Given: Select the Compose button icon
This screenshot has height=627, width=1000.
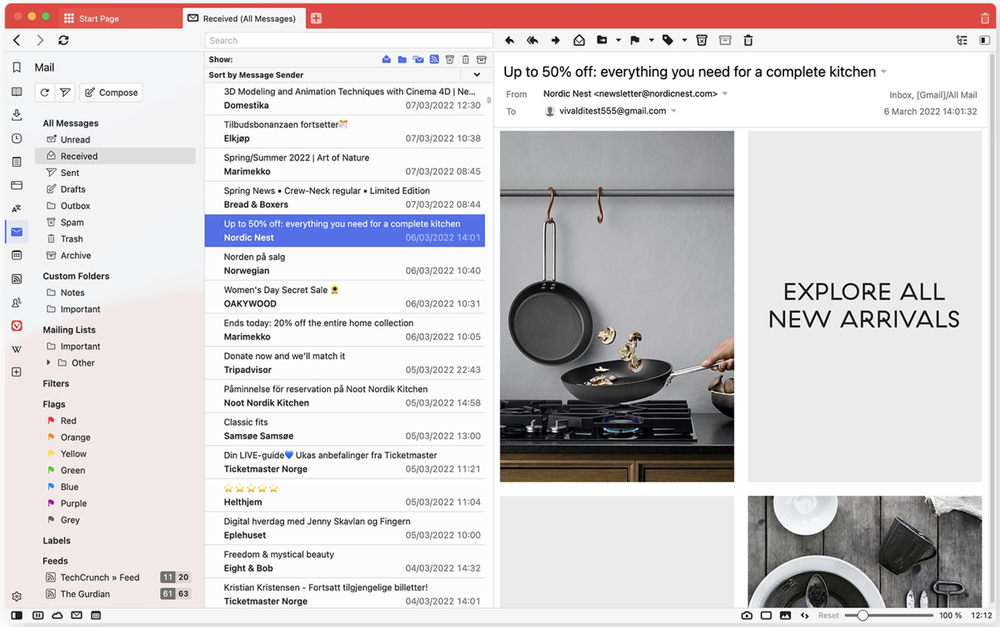Looking at the screenshot, I should [x=88, y=92].
